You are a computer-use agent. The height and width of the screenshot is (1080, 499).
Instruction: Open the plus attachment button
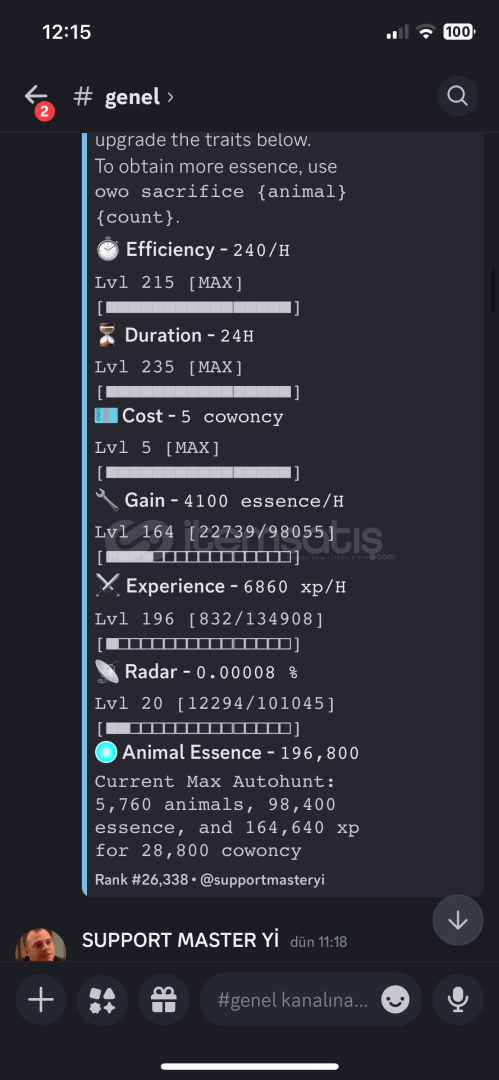click(x=41, y=999)
